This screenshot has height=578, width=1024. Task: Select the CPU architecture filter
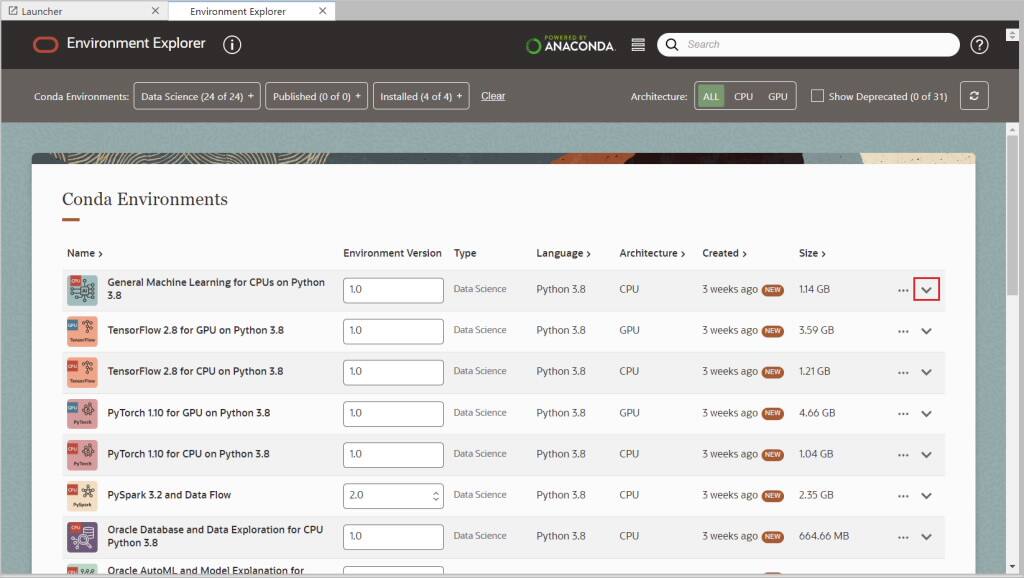coord(742,95)
